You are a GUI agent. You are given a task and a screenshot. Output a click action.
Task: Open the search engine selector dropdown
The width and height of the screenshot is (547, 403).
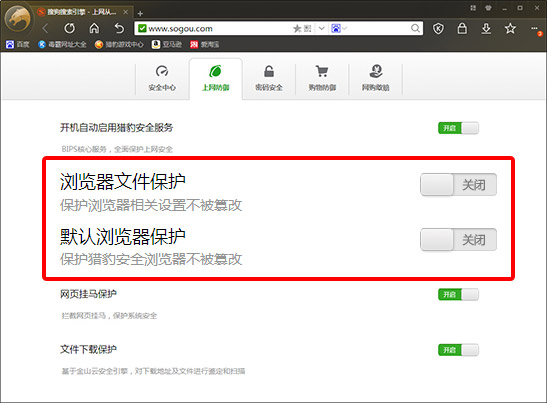pos(339,28)
